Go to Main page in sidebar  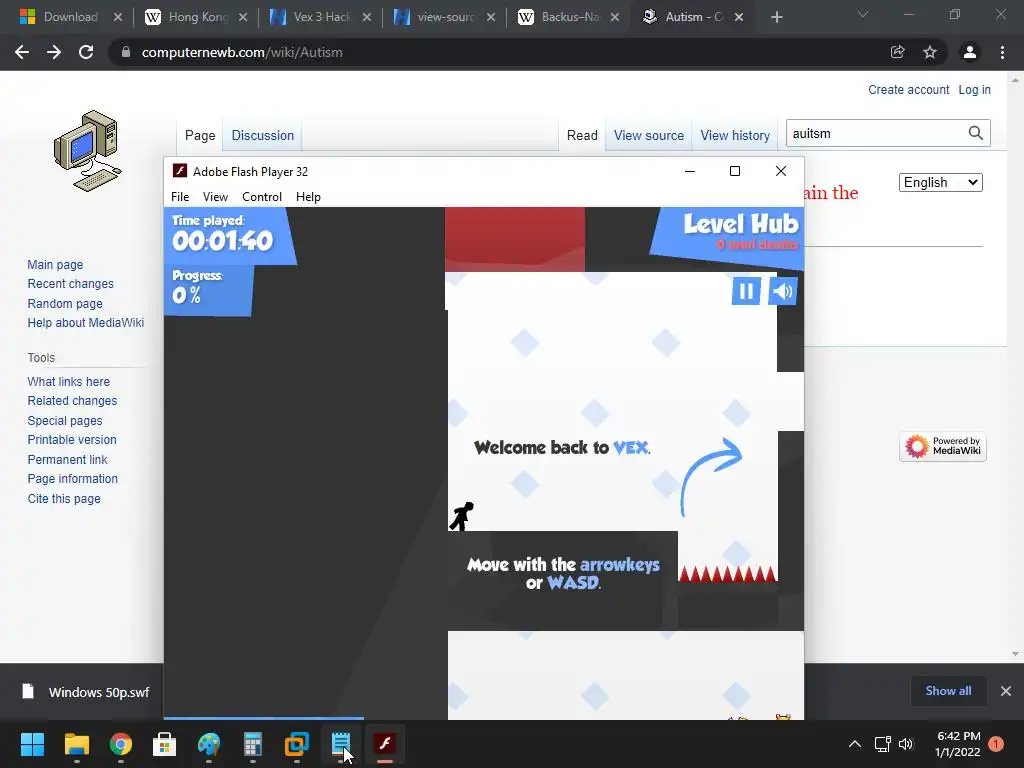click(55, 264)
